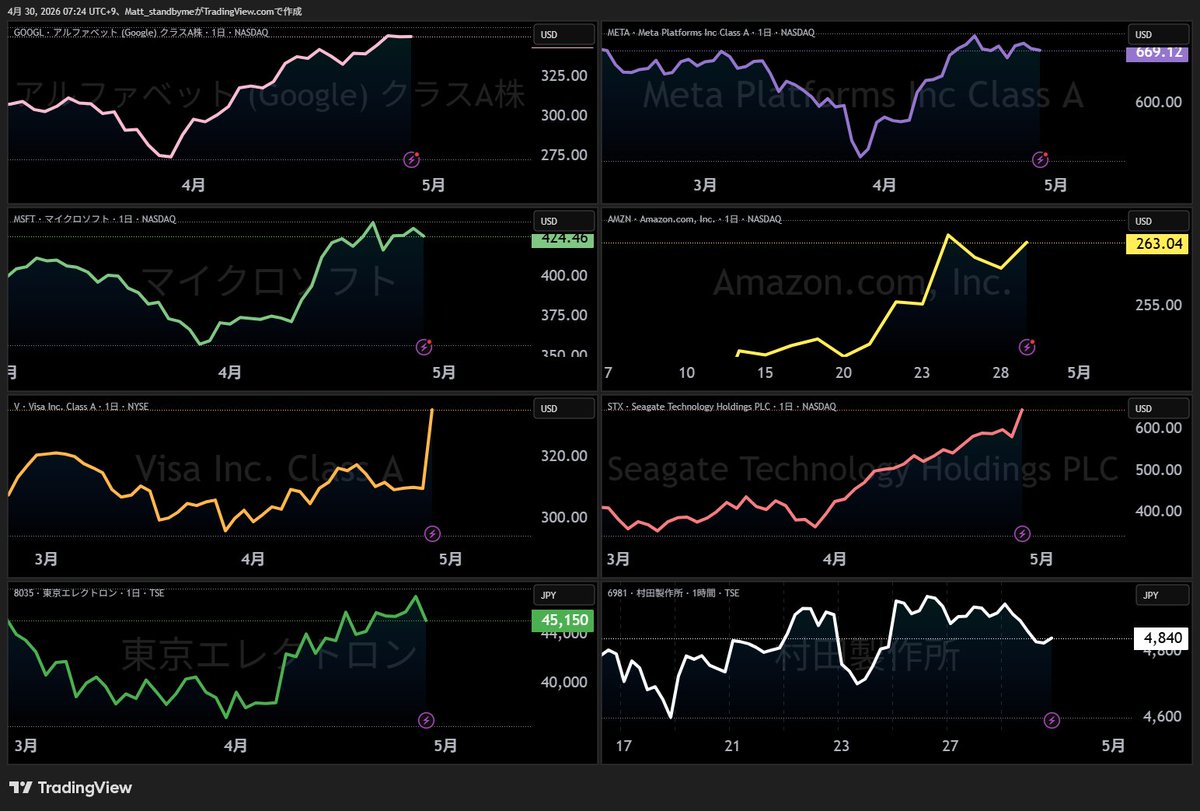Open the USD currency selector on AMZN chart
This screenshot has width=1200, height=811.
click(x=1158, y=220)
